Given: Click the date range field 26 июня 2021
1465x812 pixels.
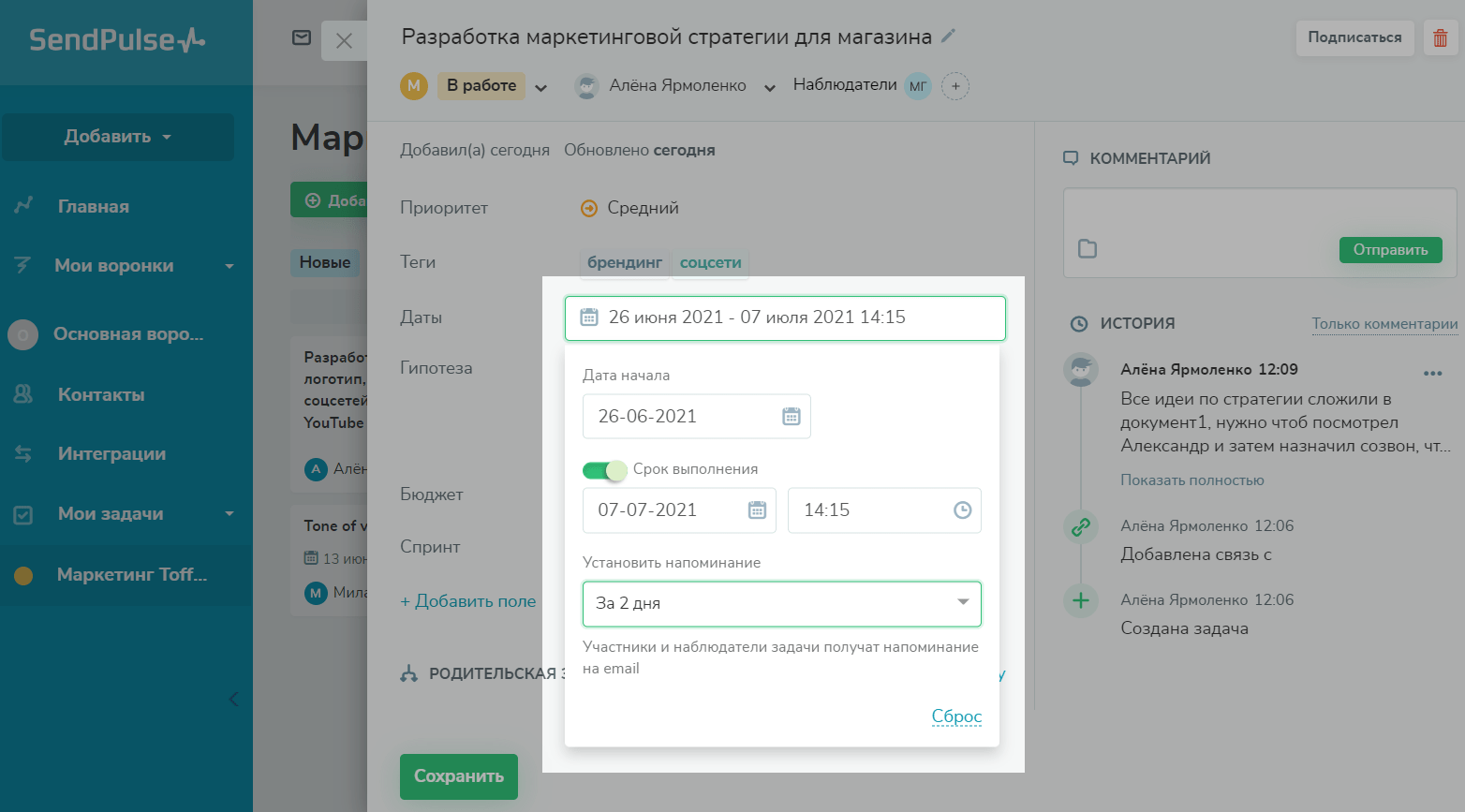Looking at the screenshot, I should [785, 317].
